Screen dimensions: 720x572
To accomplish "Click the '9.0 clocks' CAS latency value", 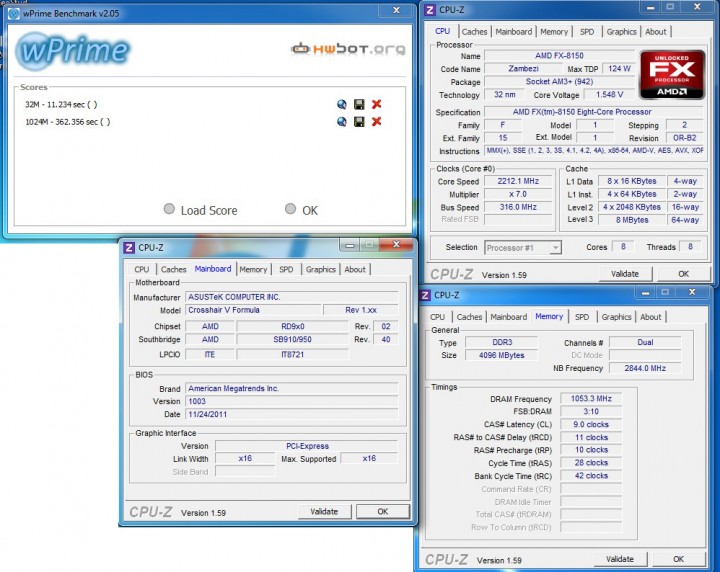I will click(x=591, y=424).
